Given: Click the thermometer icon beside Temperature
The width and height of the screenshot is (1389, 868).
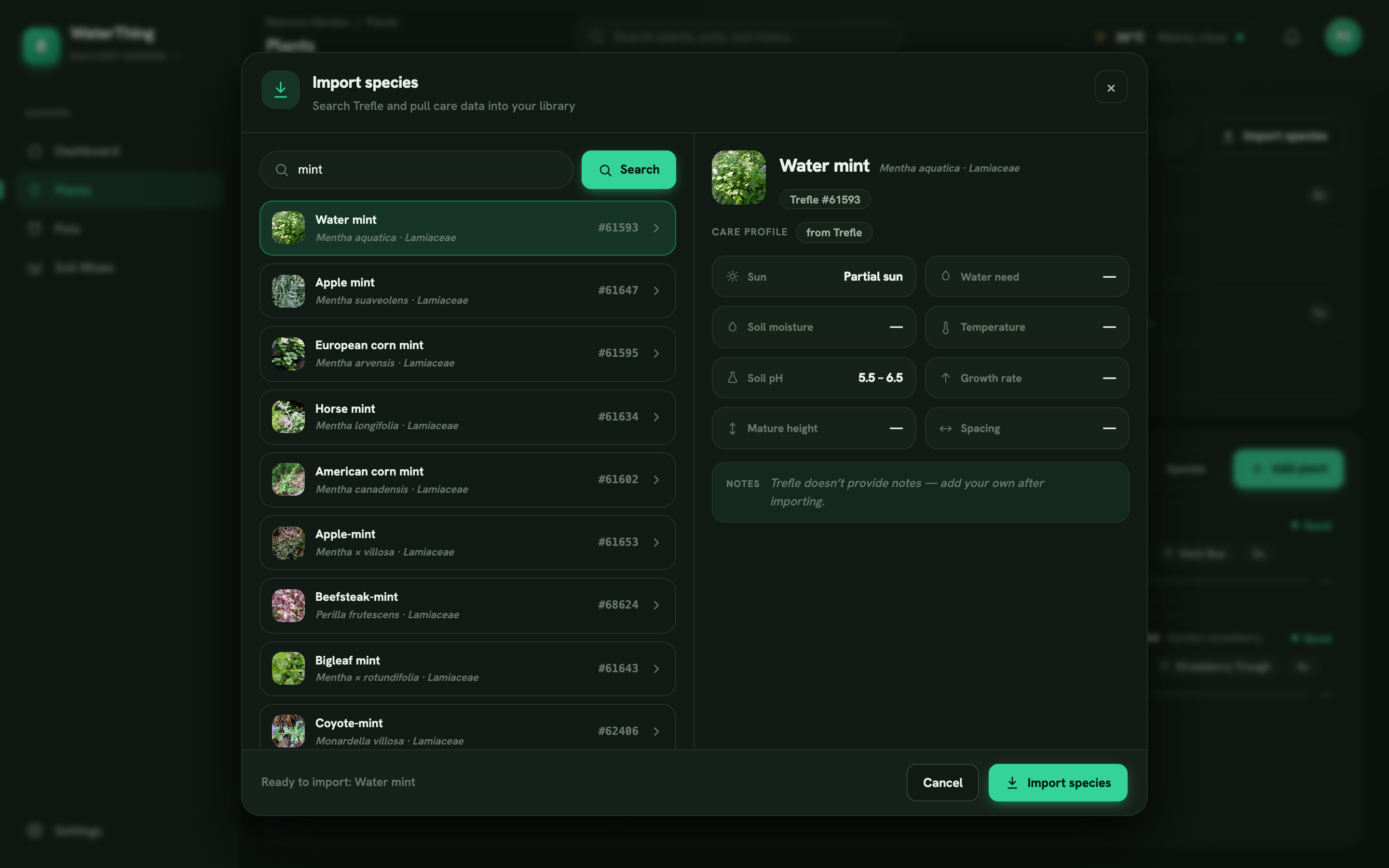Looking at the screenshot, I should tap(945, 327).
